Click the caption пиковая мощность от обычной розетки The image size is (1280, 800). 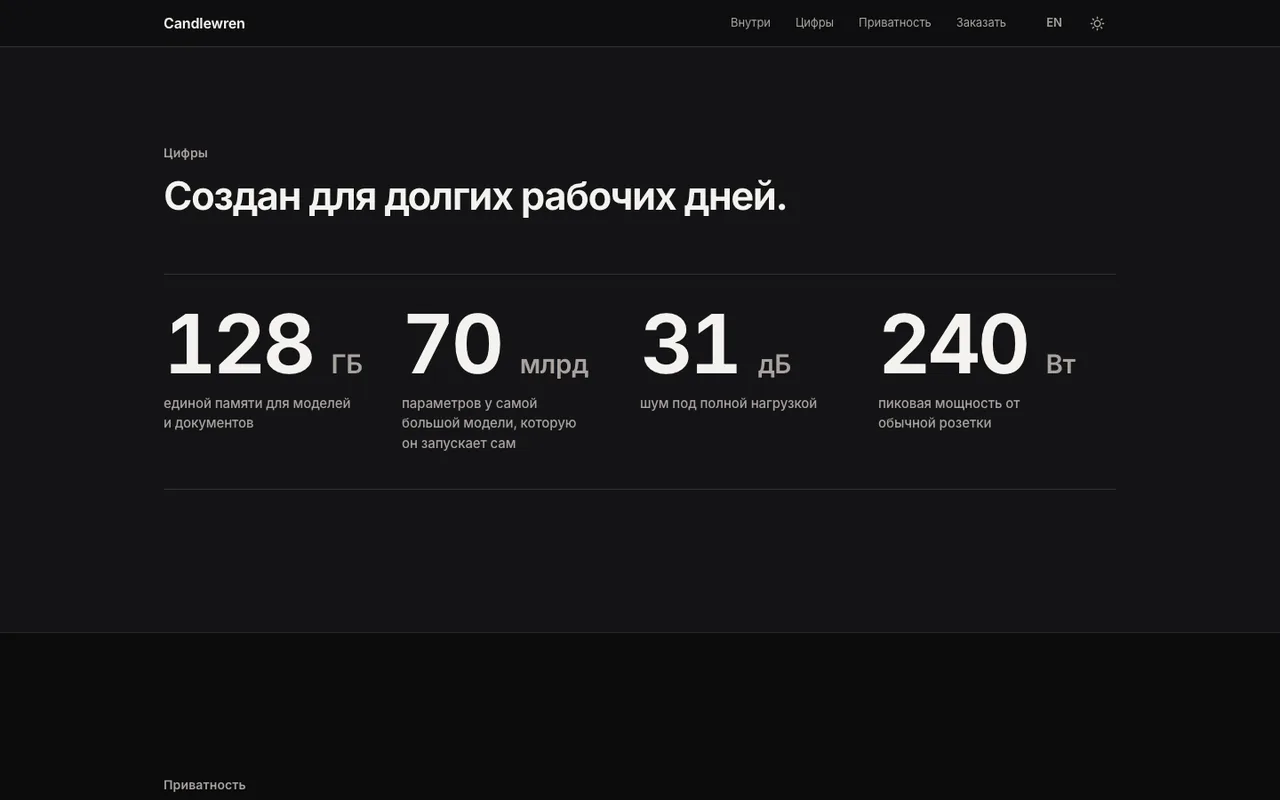click(949, 413)
